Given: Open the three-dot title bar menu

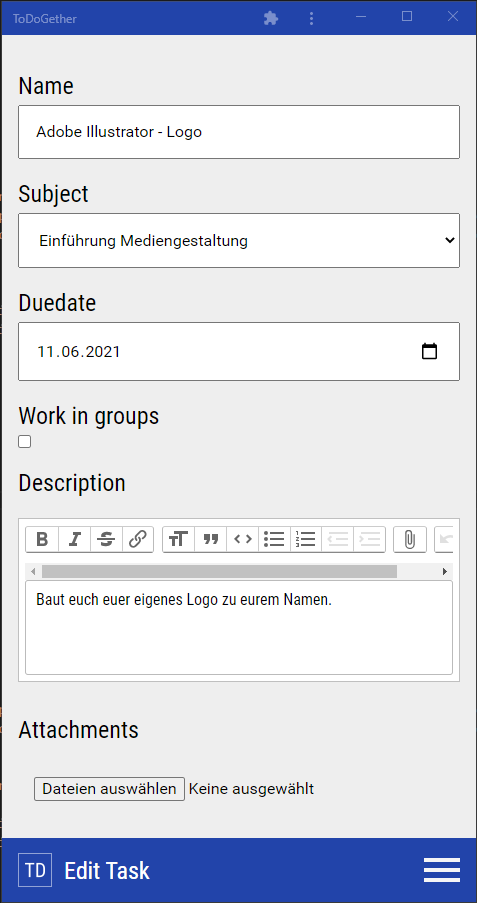Looking at the screenshot, I should click(311, 18).
